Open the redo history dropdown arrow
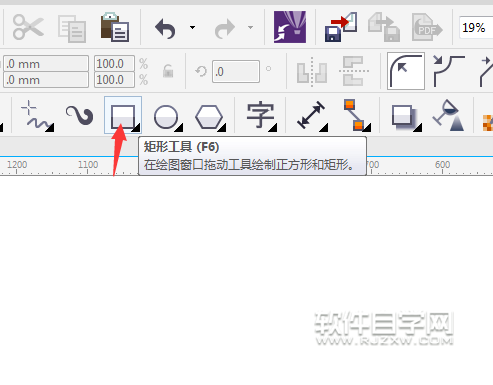The width and height of the screenshot is (493, 385). click(x=250, y=27)
